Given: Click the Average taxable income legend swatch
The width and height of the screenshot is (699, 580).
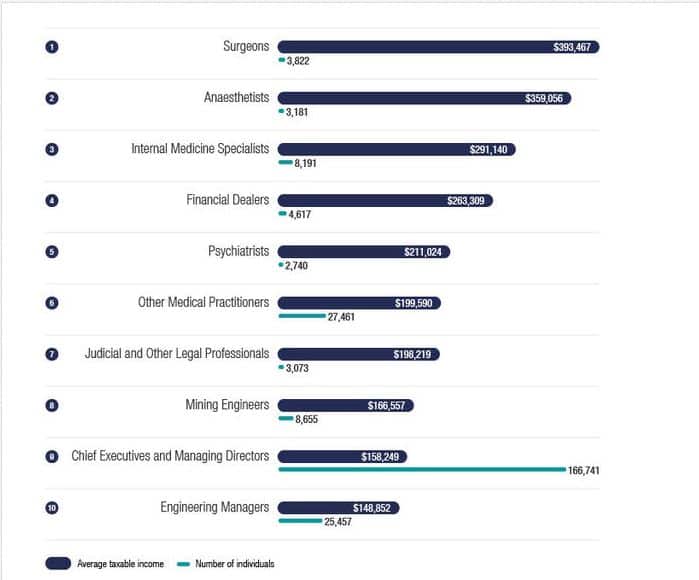Looking at the screenshot, I should (x=58, y=564).
